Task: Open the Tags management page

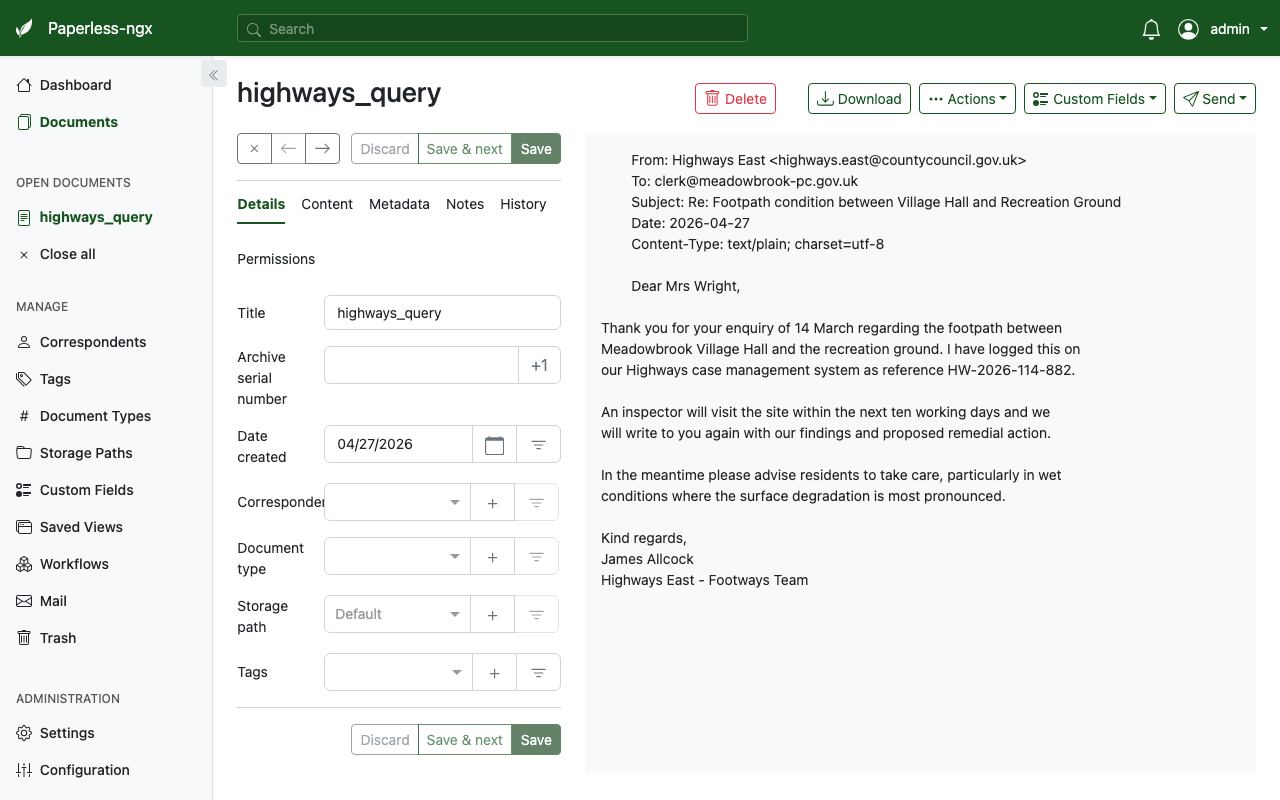Action: pyautogui.click(x=55, y=379)
